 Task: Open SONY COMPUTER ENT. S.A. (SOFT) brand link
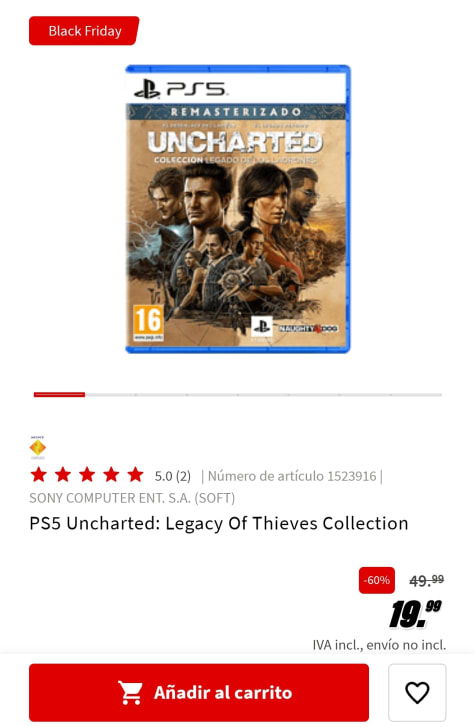point(132,498)
